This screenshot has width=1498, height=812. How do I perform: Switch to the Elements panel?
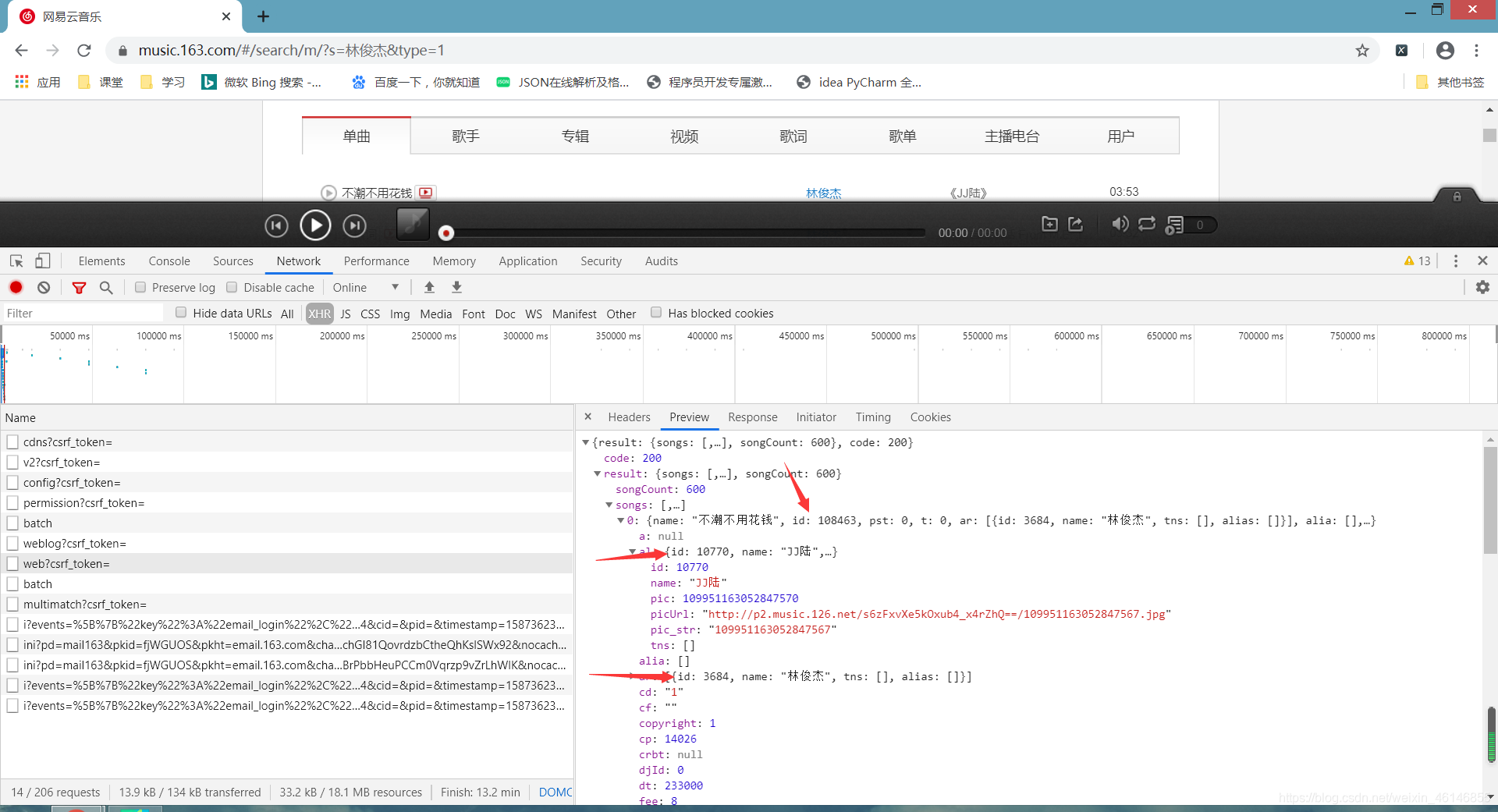coord(101,261)
